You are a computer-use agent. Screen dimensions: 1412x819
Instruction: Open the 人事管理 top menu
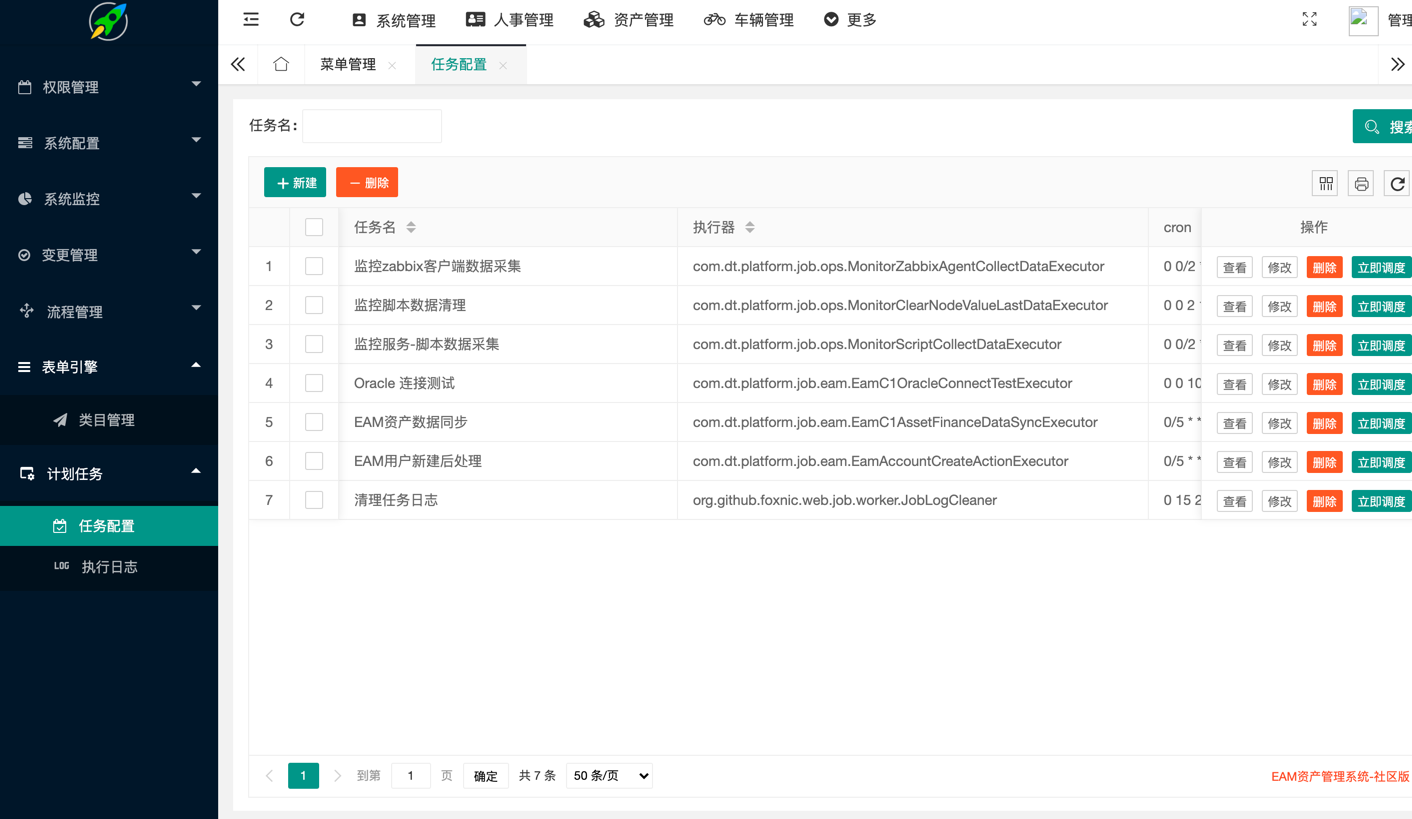(510, 20)
